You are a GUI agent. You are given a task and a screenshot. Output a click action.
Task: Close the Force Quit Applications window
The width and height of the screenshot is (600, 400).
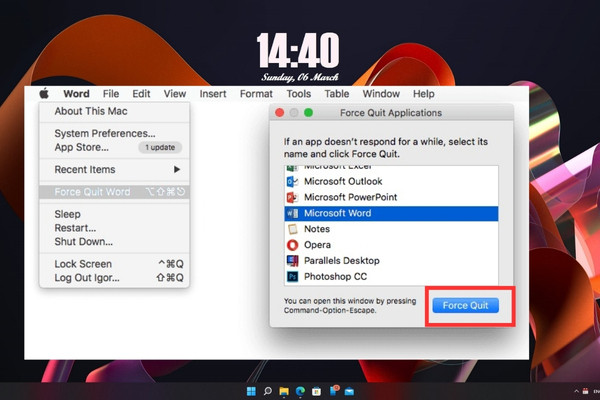pos(280,113)
